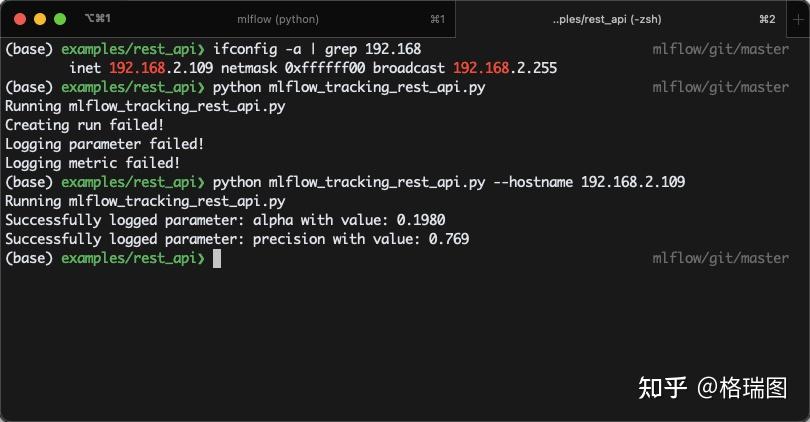Select the ..ples/rest_api (-zsh) tab
Viewport: 810px width, 422px height.
[606, 19]
